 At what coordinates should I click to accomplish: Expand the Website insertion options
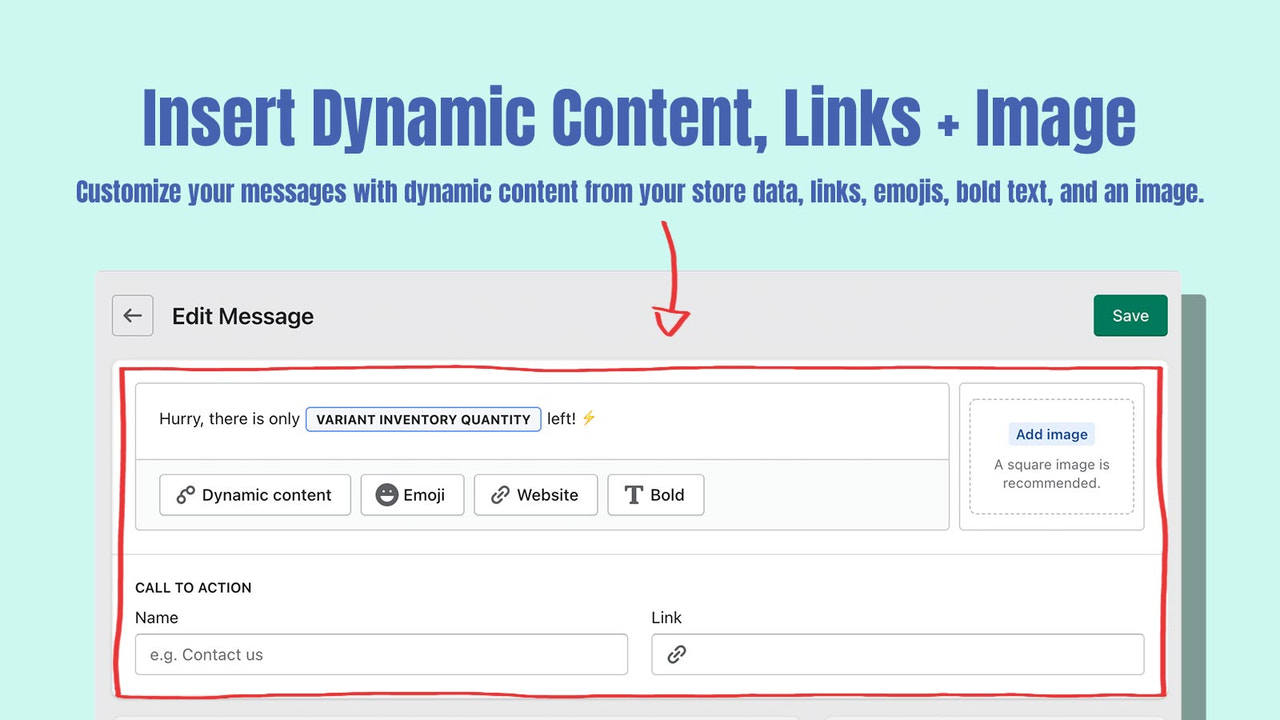pyautogui.click(x=535, y=494)
